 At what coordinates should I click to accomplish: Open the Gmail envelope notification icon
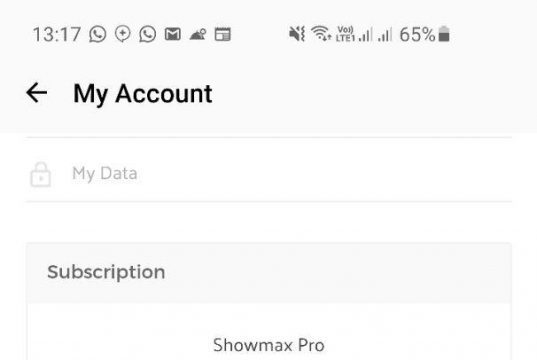(173, 34)
